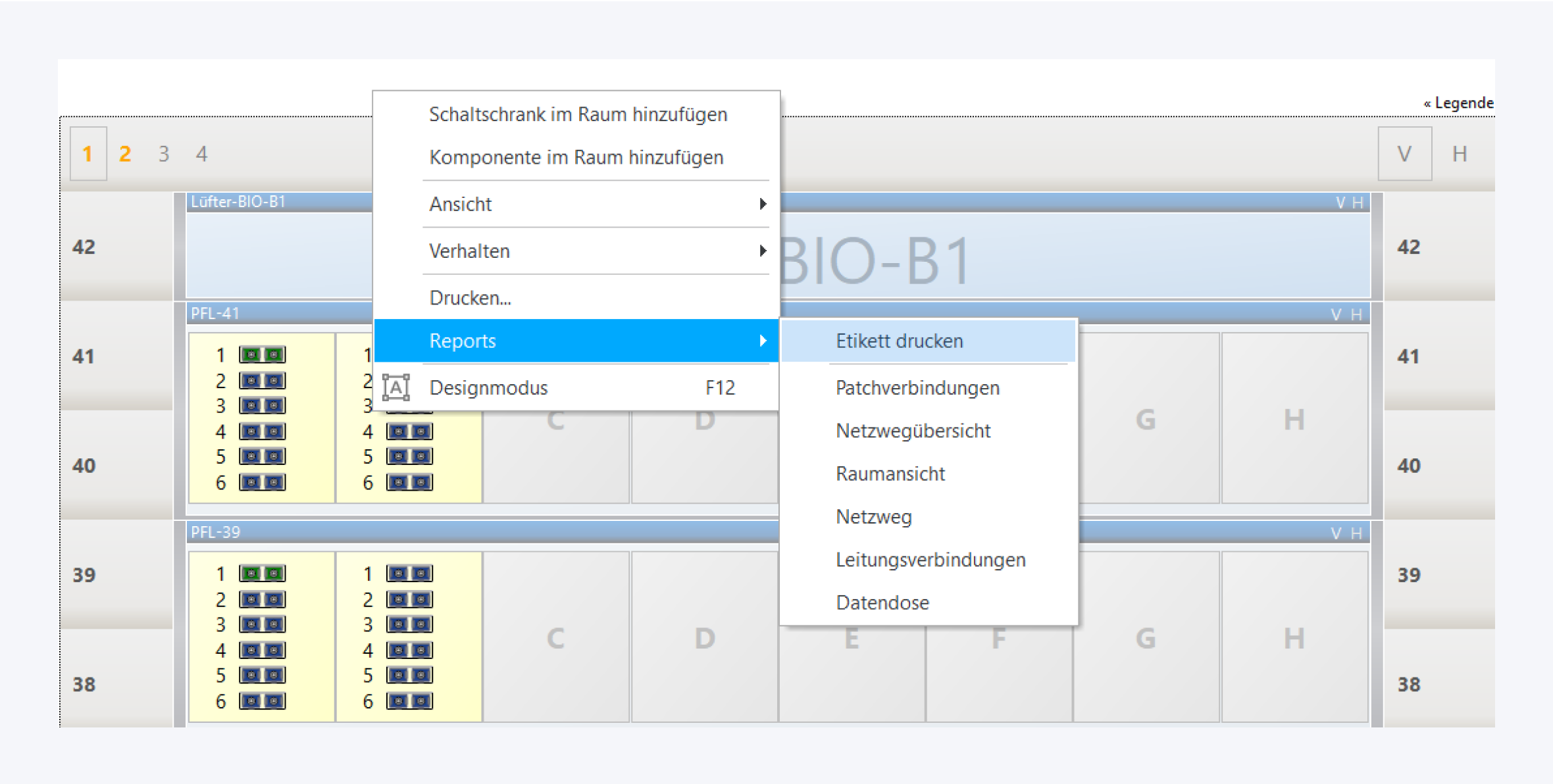This screenshot has height=784, width=1553.
Task: Click port 4 icon in PFL-41 column B
Action: pos(409,431)
